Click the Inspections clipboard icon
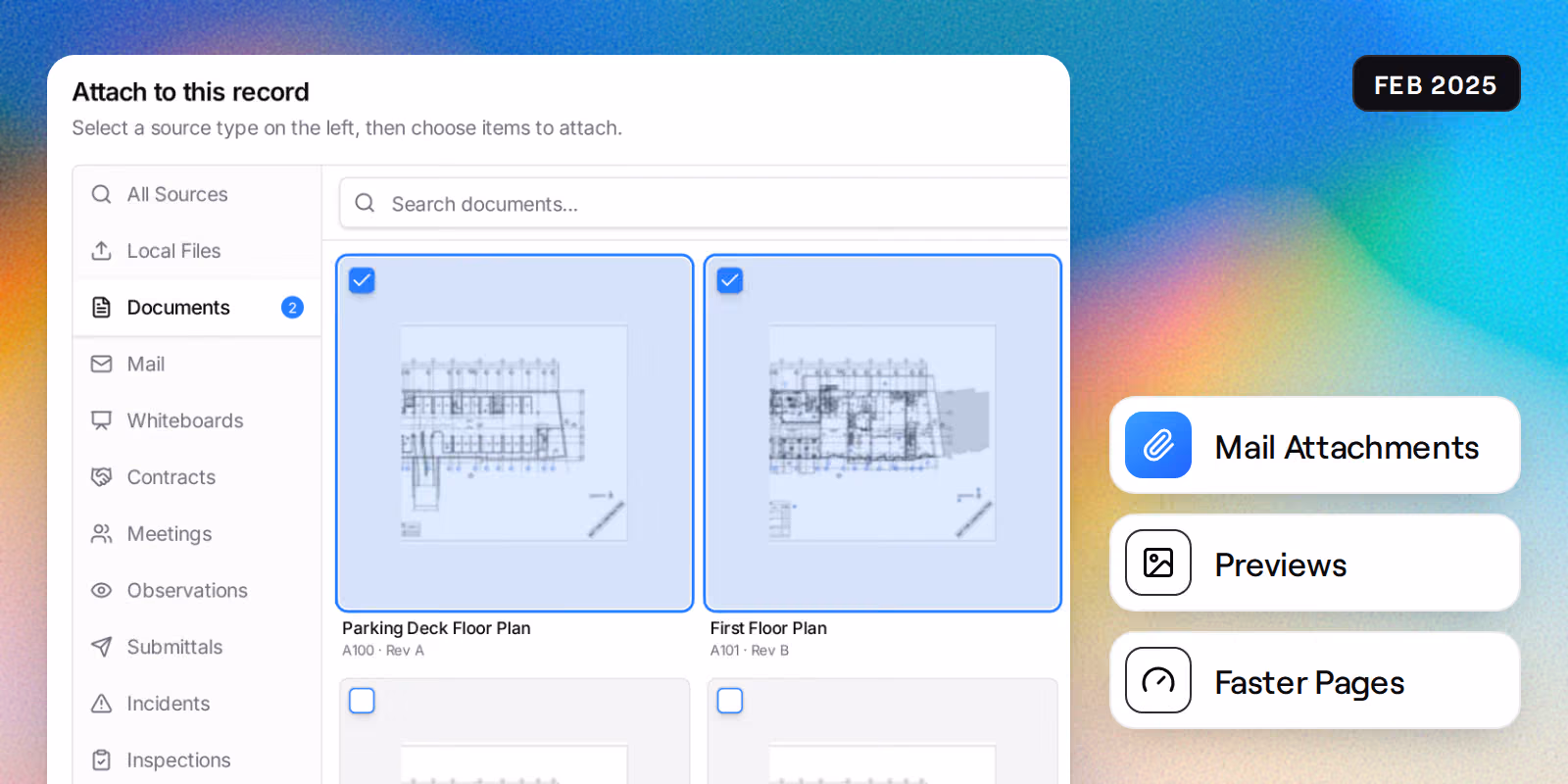1568x784 pixels. coord(101,759)
